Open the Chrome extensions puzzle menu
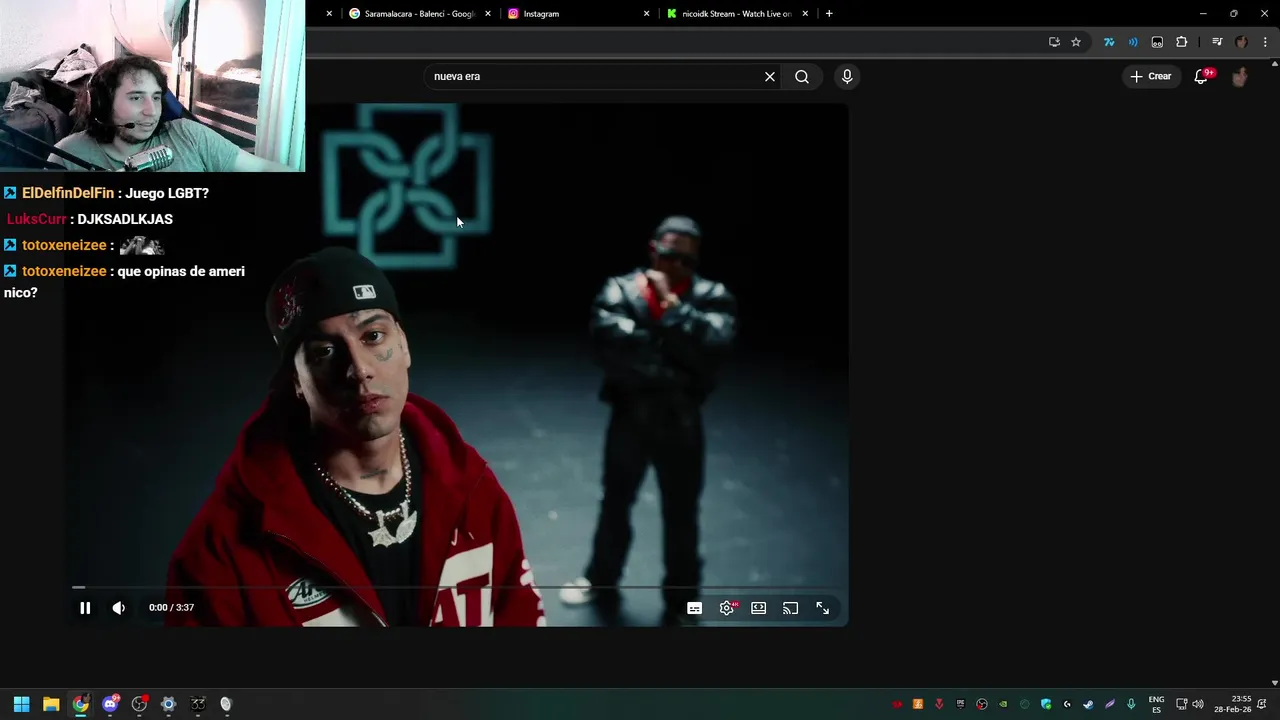1280x720 pixels. [x=1182, y=42]
